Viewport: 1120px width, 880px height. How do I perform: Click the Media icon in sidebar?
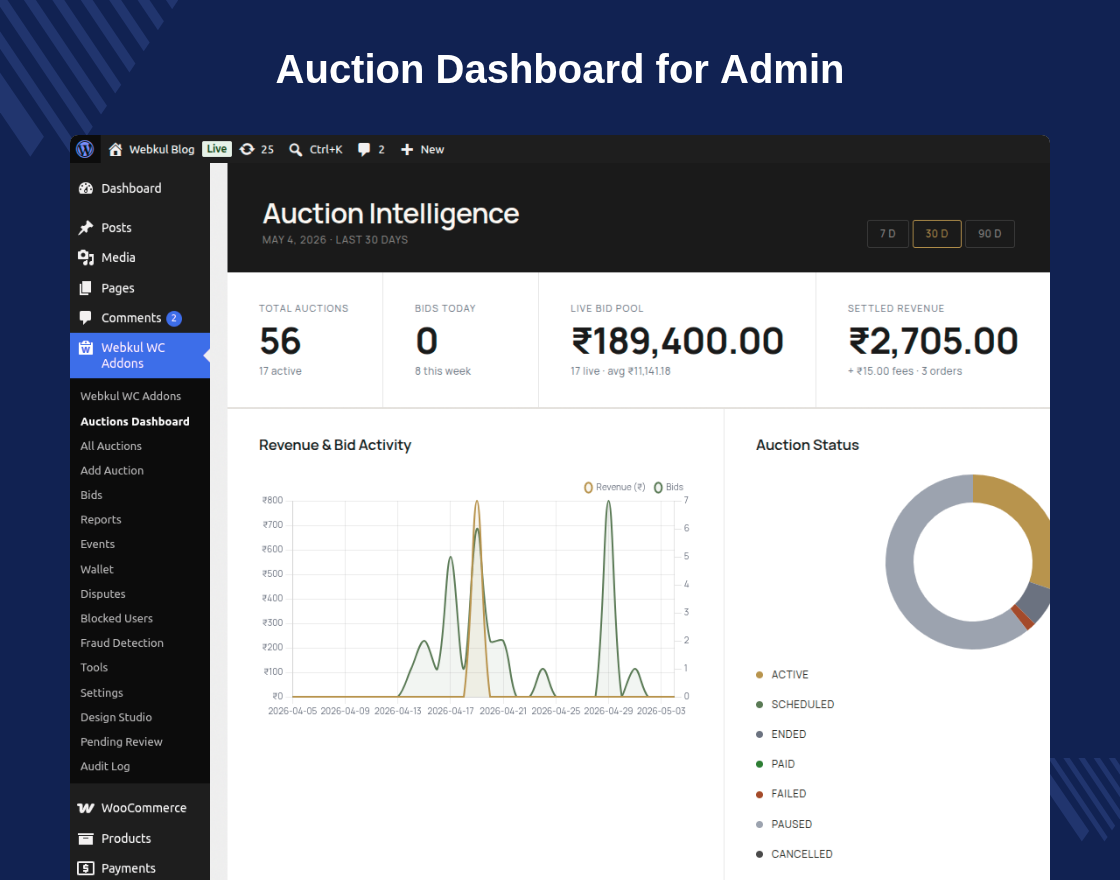pos(86,258)
